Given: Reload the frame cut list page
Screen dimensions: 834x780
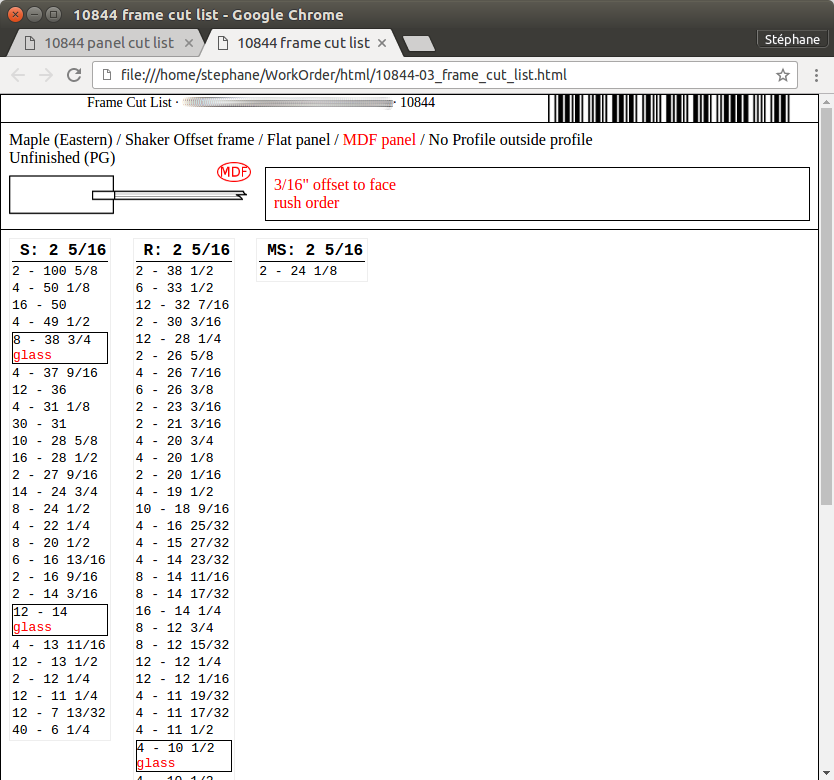Looking at the screenshot, I should [74, 75].
